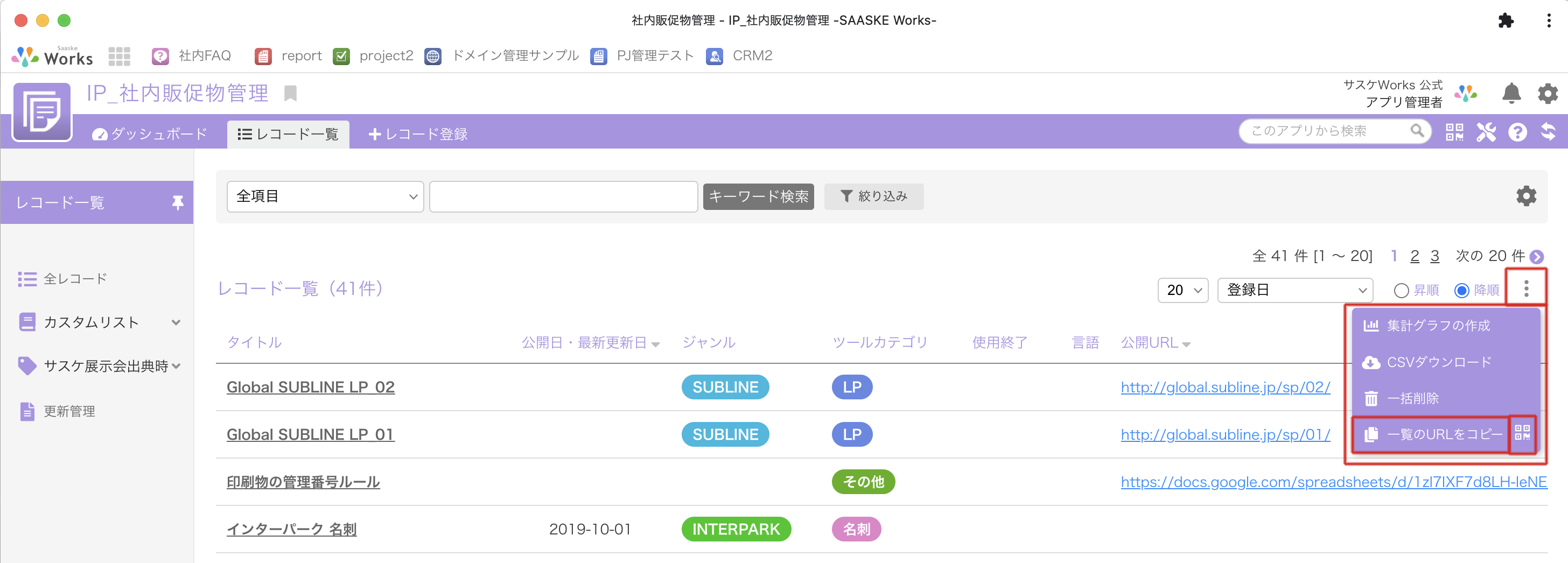
Task: Open インターパーク_名刺 record
Action: point(291,530)
